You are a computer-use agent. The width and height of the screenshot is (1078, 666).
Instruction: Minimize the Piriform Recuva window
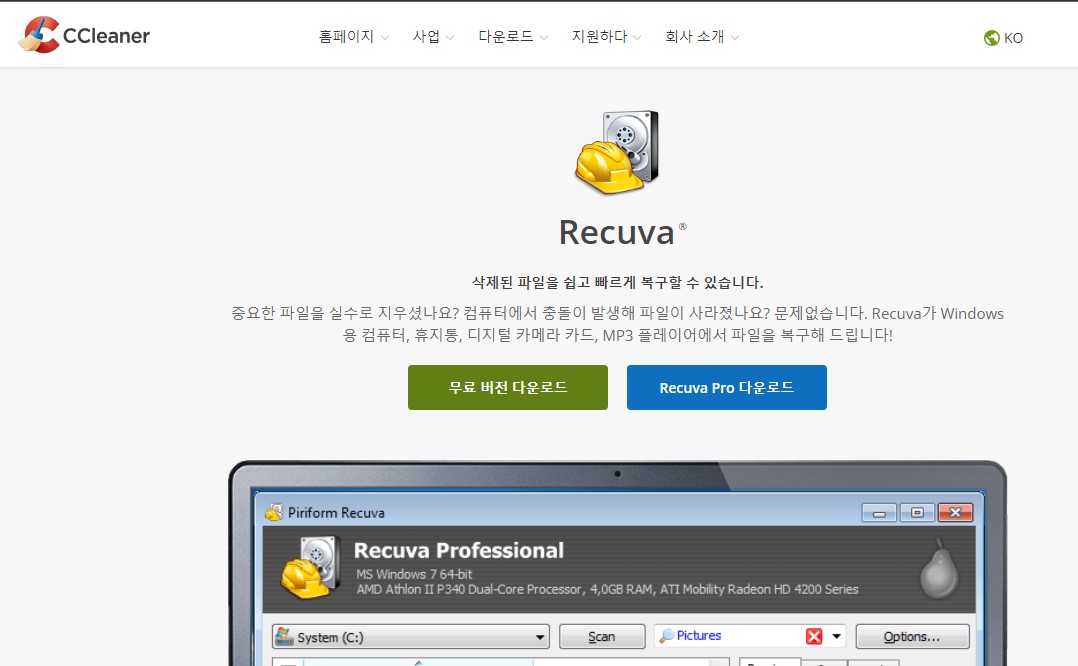point(879,513)
